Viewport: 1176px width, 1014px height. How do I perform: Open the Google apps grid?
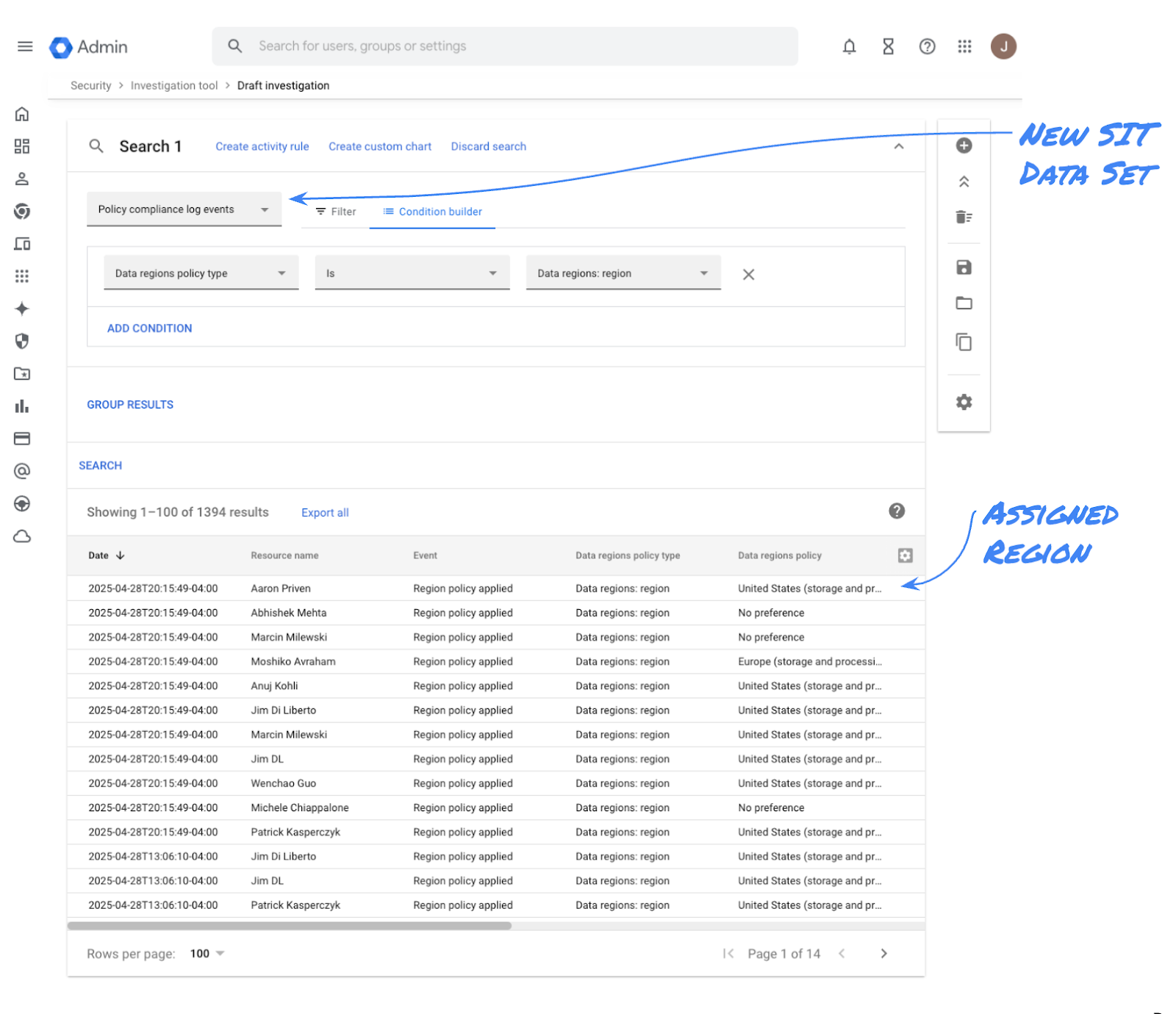[964, 46]
